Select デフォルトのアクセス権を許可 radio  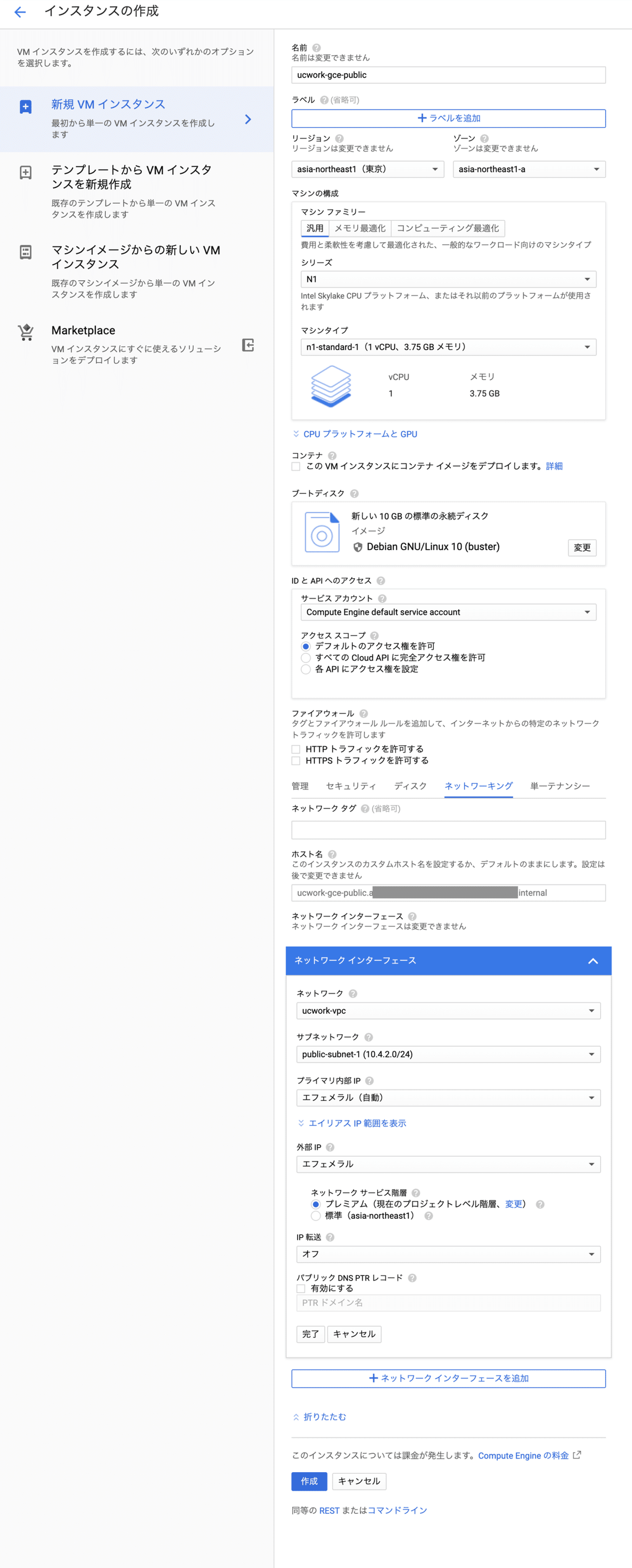pyautogui.click(x=305, y=647)
